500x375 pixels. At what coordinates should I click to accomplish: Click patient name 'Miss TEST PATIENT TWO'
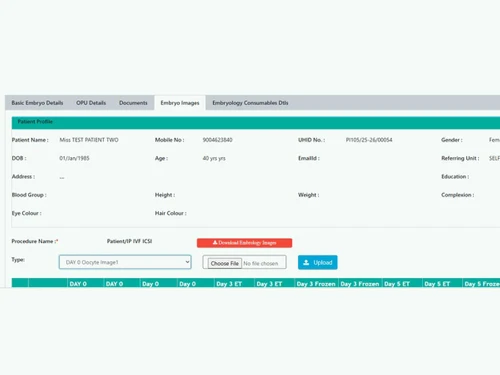[x=89, y=140]
